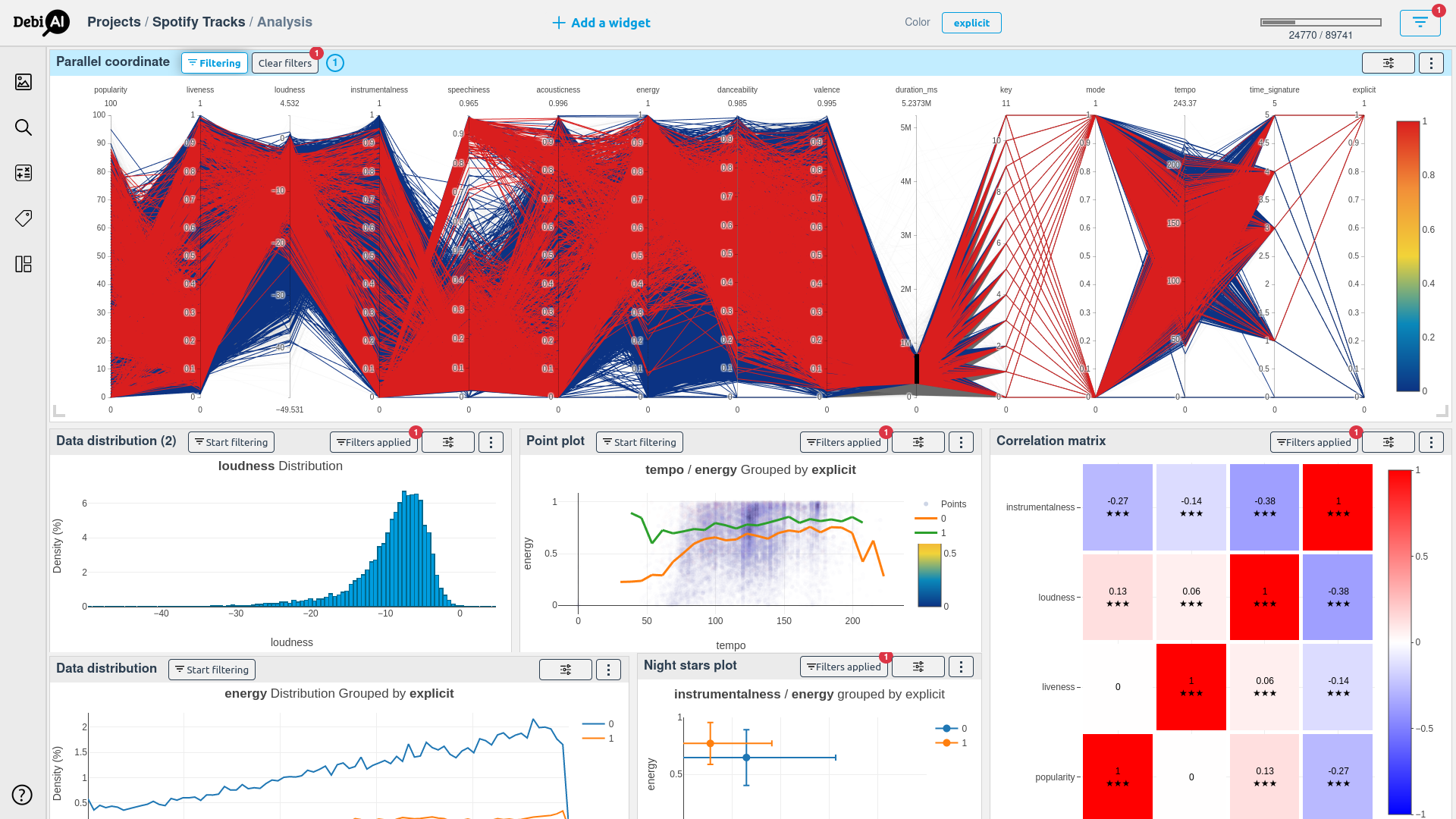The image size is (1456, 819).
Task: Click the explicit color selector button
Action: click(x=971, y=23)
